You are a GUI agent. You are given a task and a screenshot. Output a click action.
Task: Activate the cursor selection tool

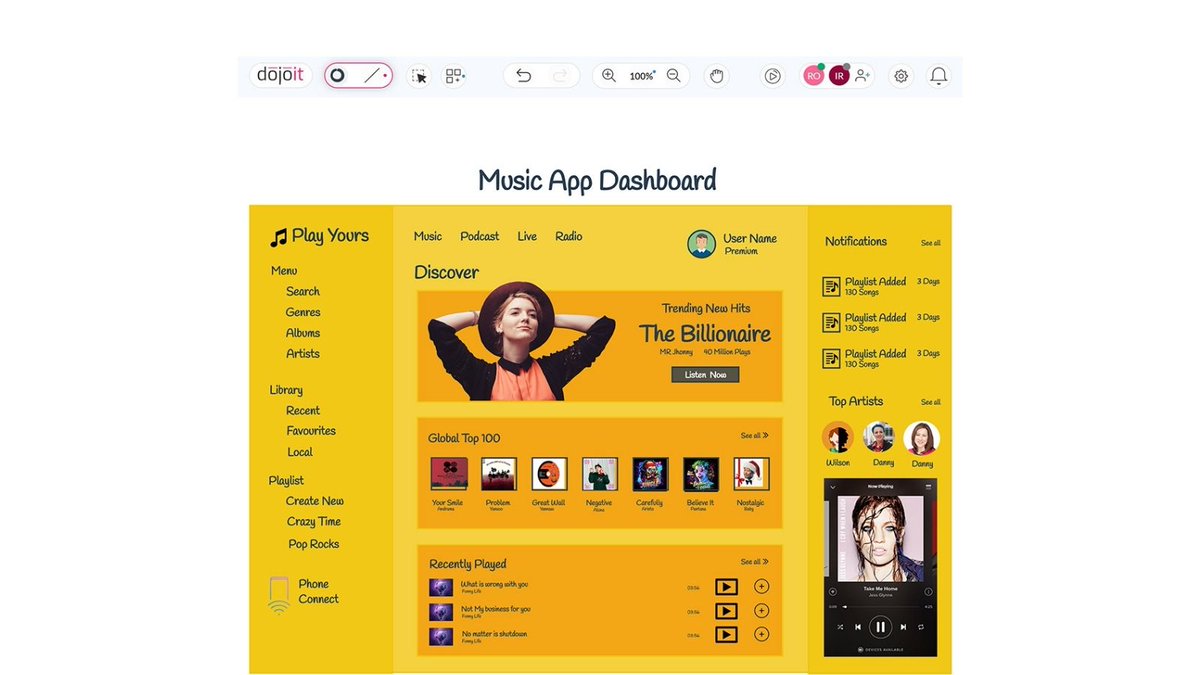[419, 75]
